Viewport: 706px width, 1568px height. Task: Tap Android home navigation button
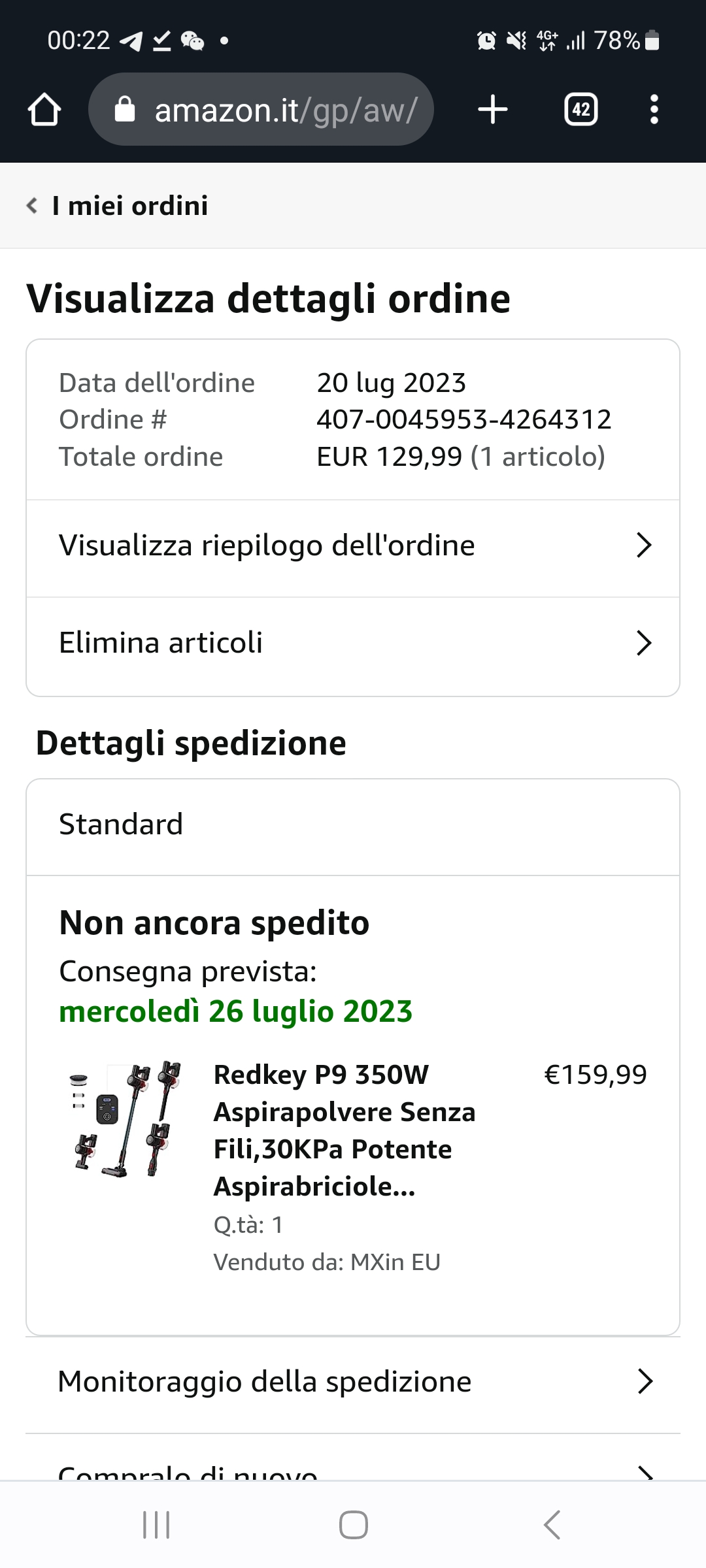[x=353, y=1525]
